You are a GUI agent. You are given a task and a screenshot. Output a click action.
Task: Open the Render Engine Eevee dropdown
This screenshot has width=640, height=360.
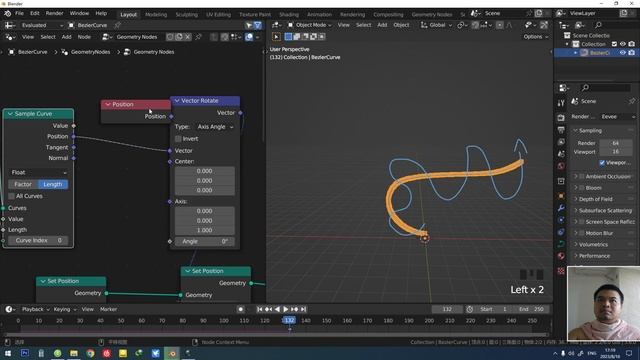point(618,117)
